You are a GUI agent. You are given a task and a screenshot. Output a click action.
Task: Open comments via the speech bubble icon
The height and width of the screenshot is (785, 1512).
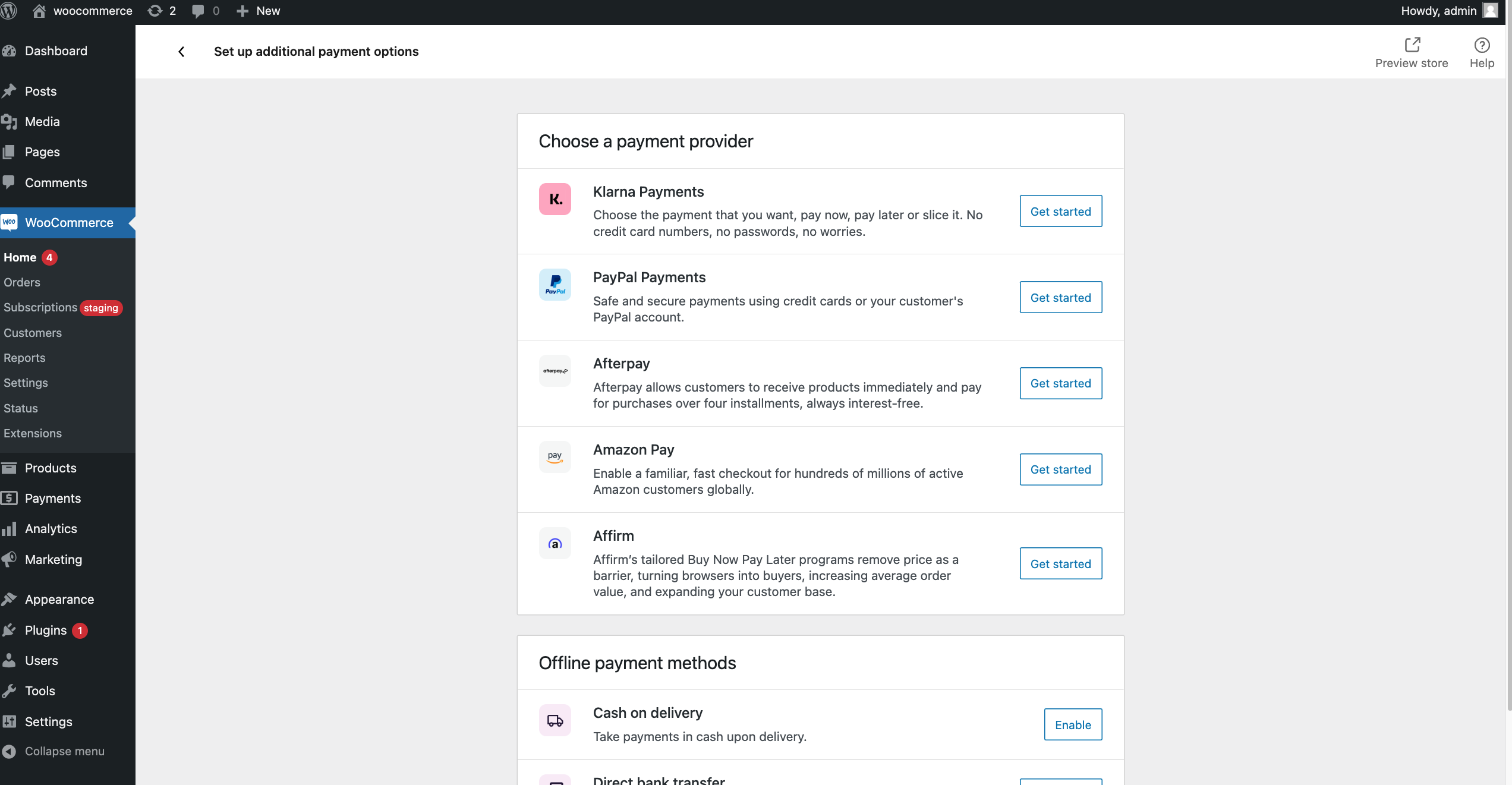click(199, 11)
